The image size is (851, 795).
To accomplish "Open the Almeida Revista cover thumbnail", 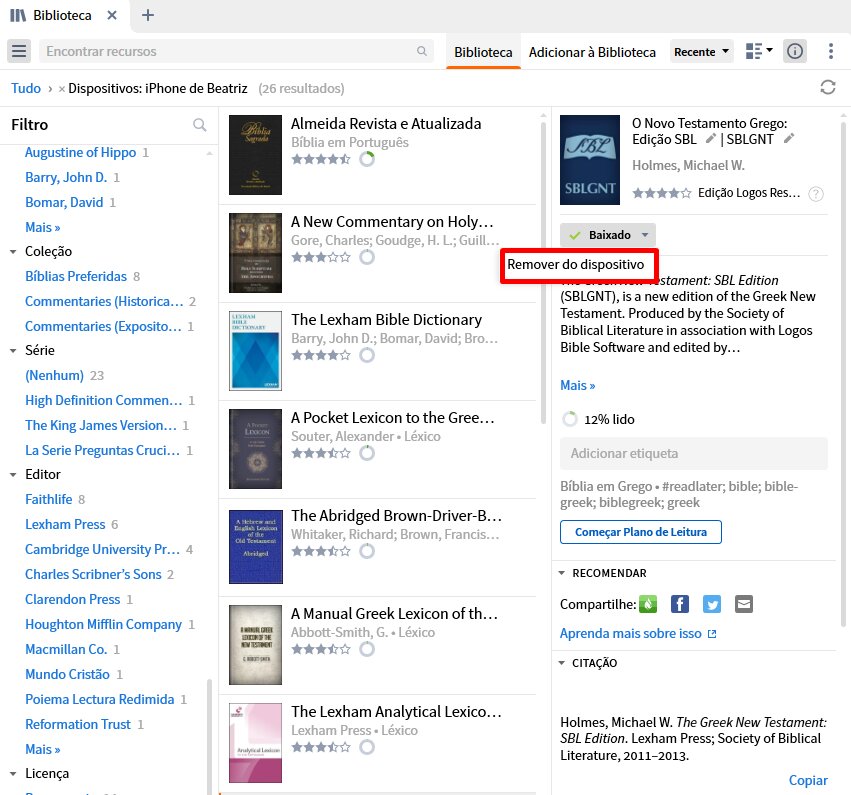I will [255, 155].
